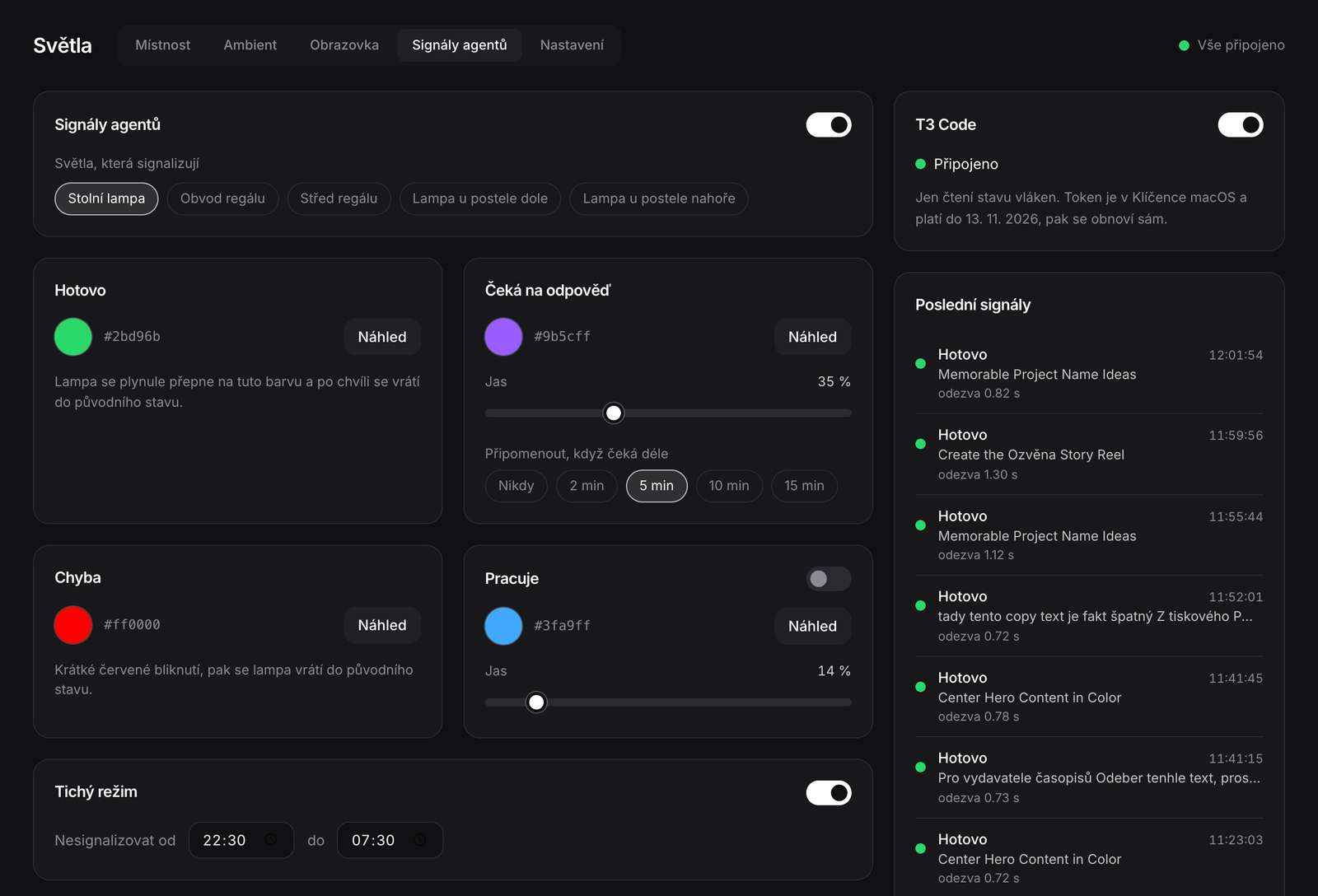Select the Lampa u postele dole chip
Viewport: 1318px width, 896px height.
480,198
